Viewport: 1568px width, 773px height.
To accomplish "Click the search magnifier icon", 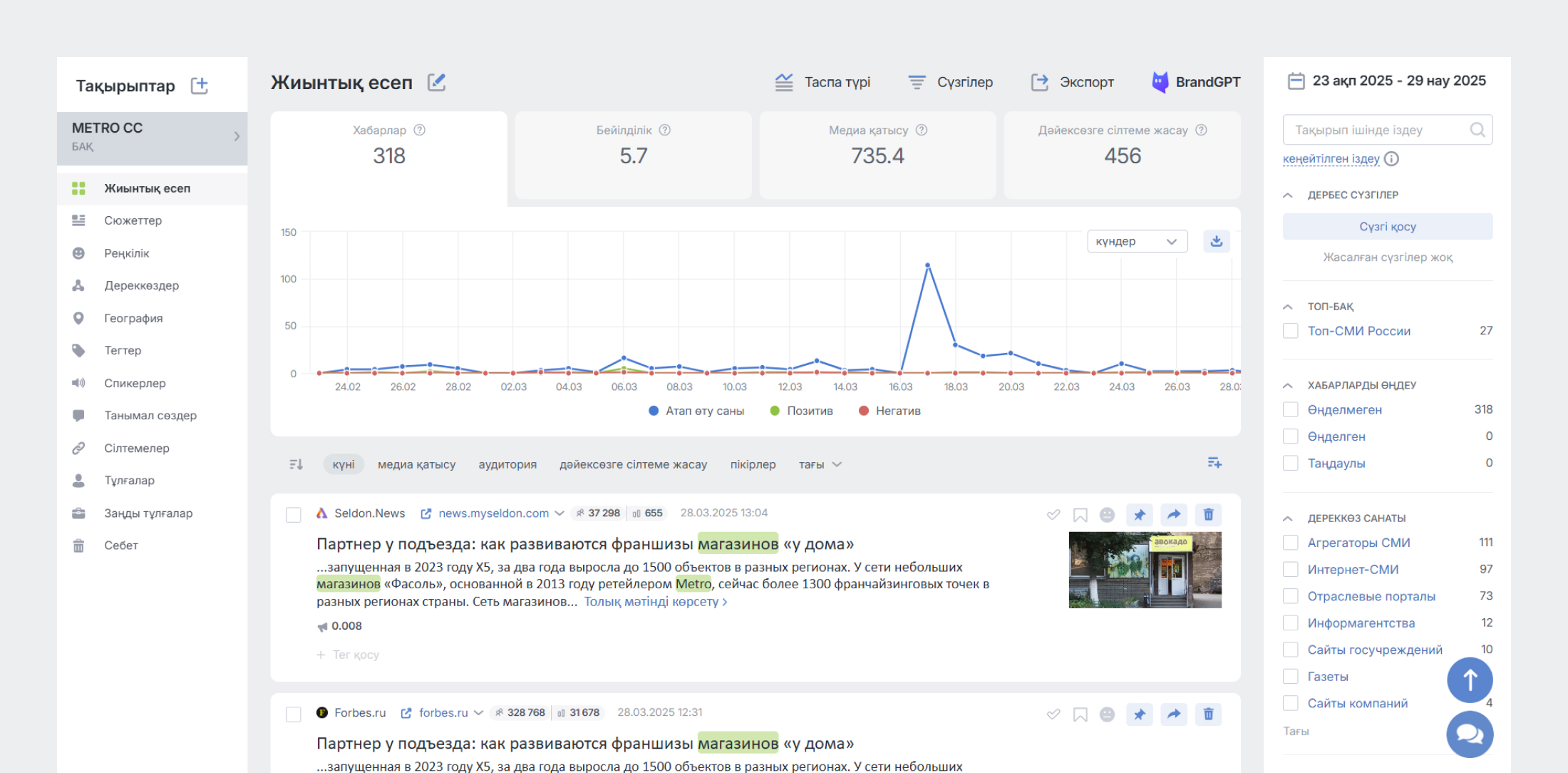I will [1477, 130].
